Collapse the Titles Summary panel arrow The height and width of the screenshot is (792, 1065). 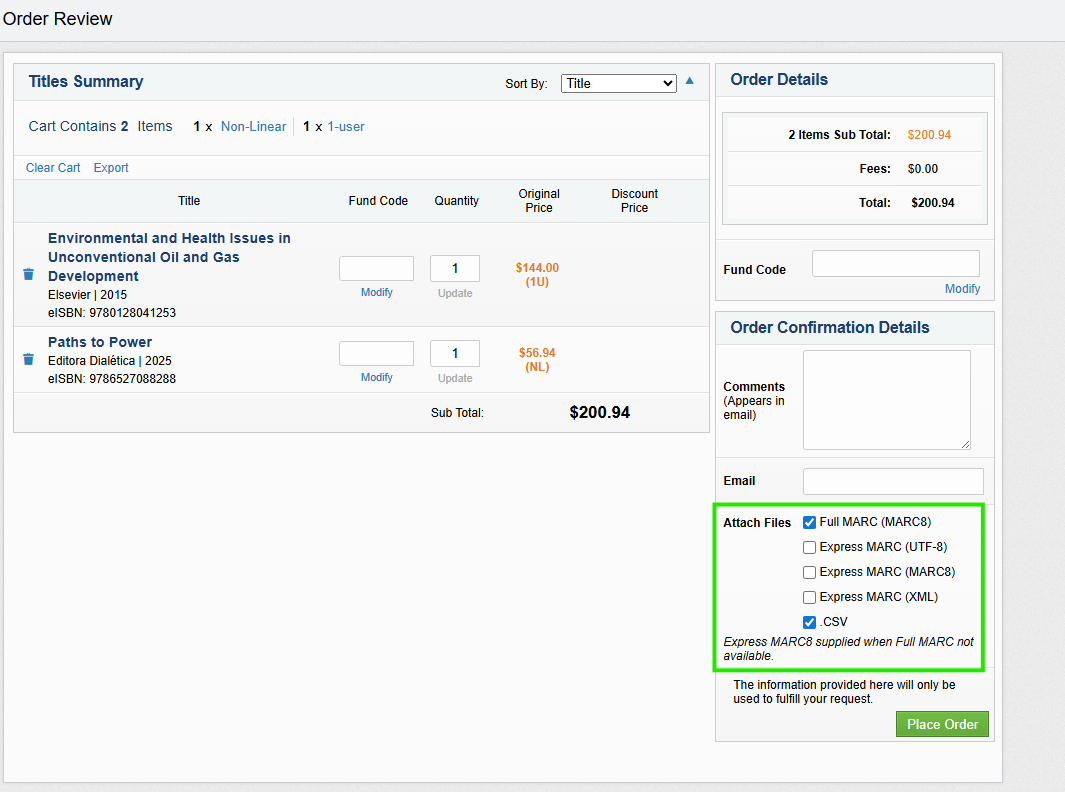point(689,81)
